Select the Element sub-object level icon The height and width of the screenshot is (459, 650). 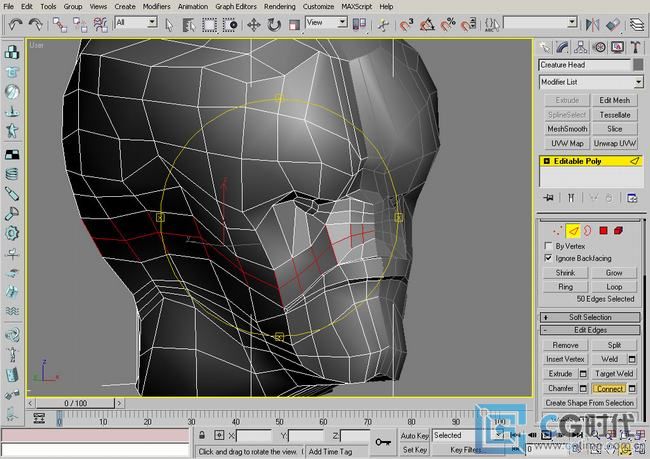(618, 231)
